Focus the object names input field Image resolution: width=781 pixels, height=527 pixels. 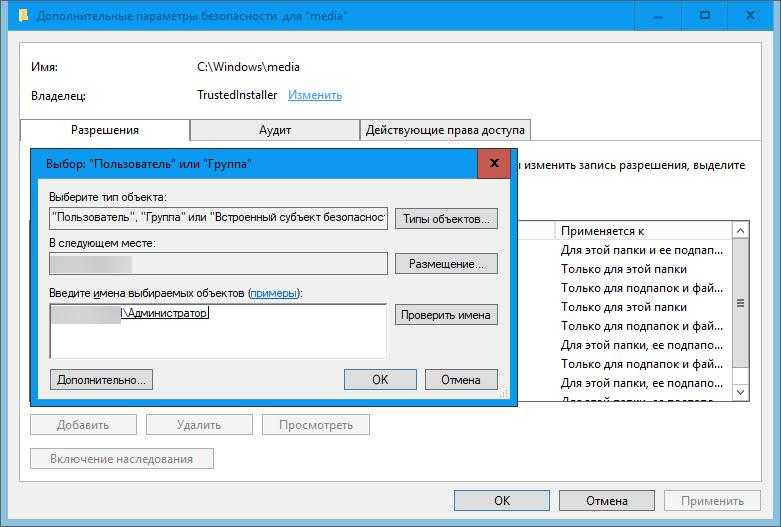point(218,331)
